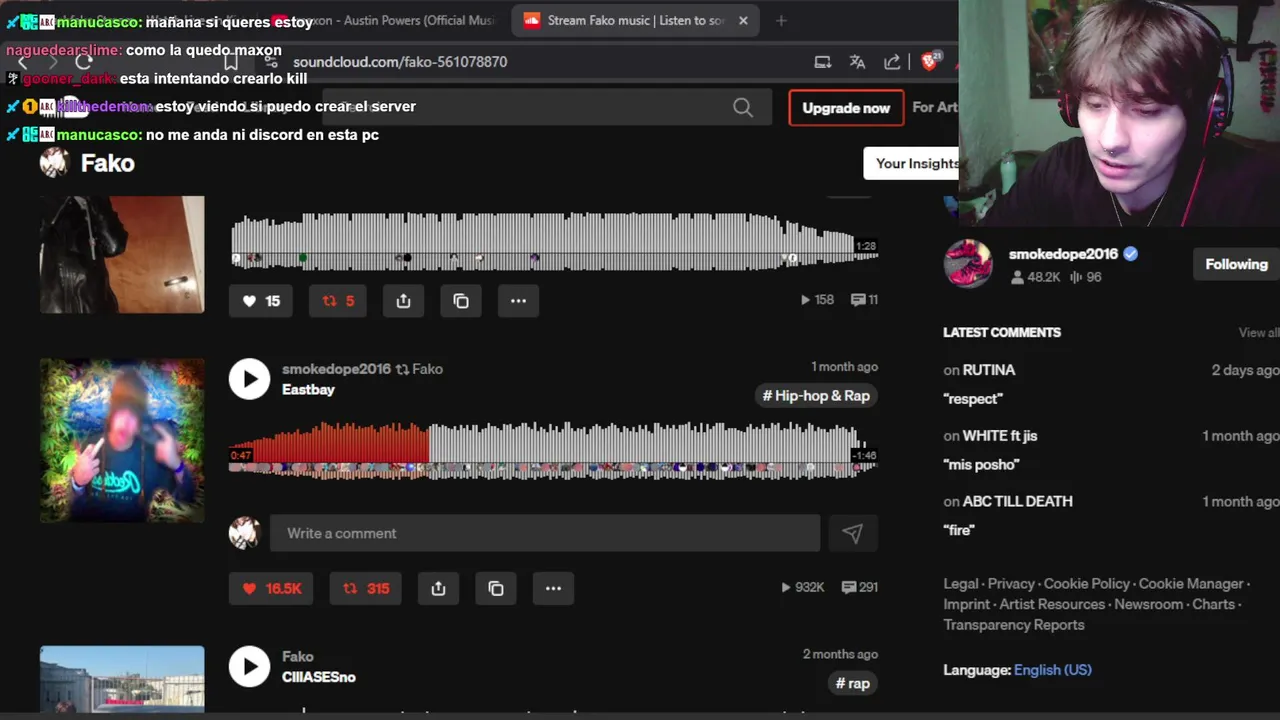Screen dimensions: 1280x720
Task: Open the CIIIASESno cover artwork
Action: (x=122, y=679)
